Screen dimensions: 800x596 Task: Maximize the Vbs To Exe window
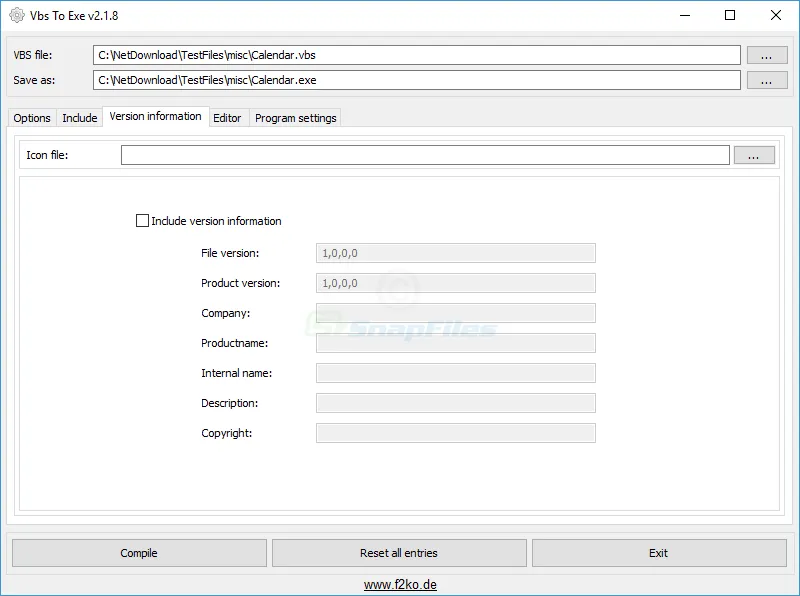(730, 15)
